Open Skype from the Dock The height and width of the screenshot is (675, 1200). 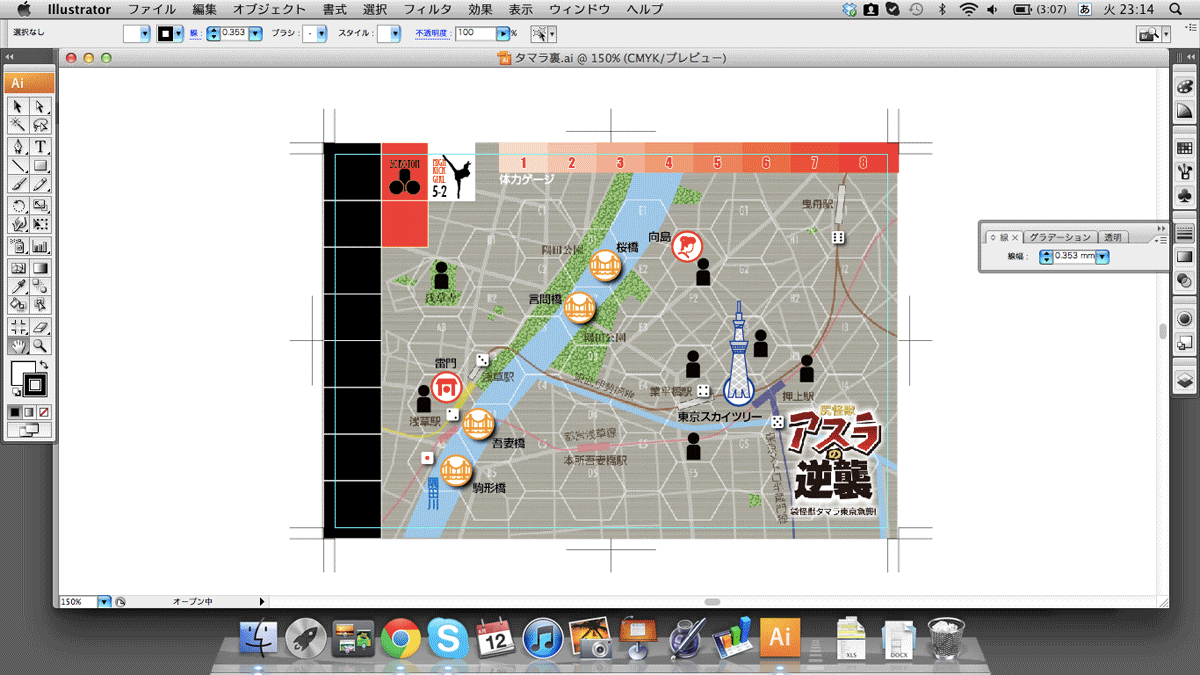tap(448, 637)
